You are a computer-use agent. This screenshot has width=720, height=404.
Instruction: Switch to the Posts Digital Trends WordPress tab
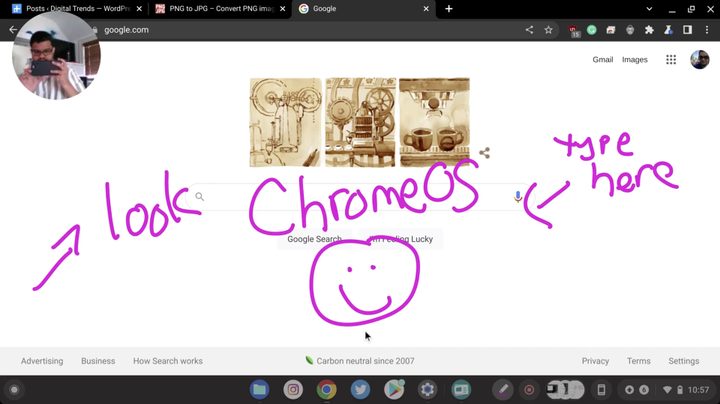point(77,9)
